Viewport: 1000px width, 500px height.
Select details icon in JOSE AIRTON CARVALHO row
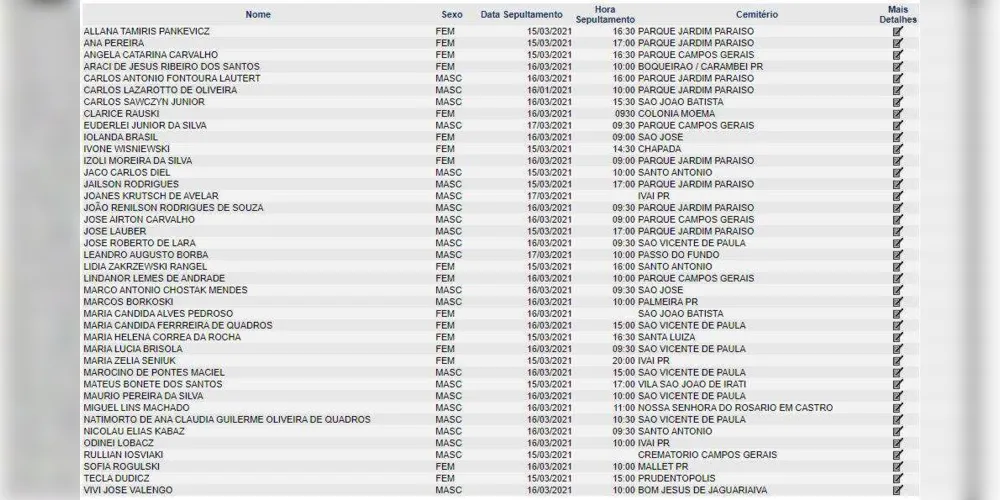point(898,219)
